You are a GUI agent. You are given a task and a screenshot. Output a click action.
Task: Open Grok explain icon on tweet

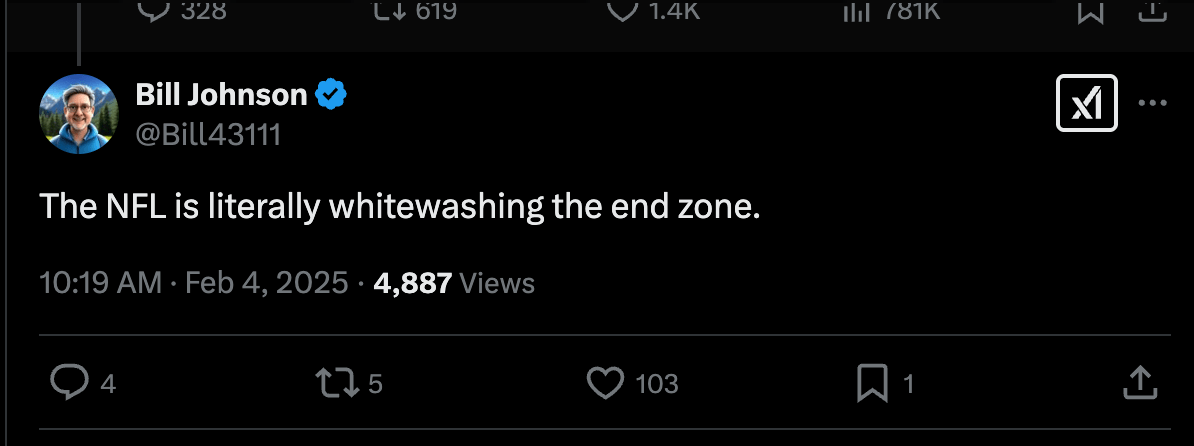coord(1086,103)
